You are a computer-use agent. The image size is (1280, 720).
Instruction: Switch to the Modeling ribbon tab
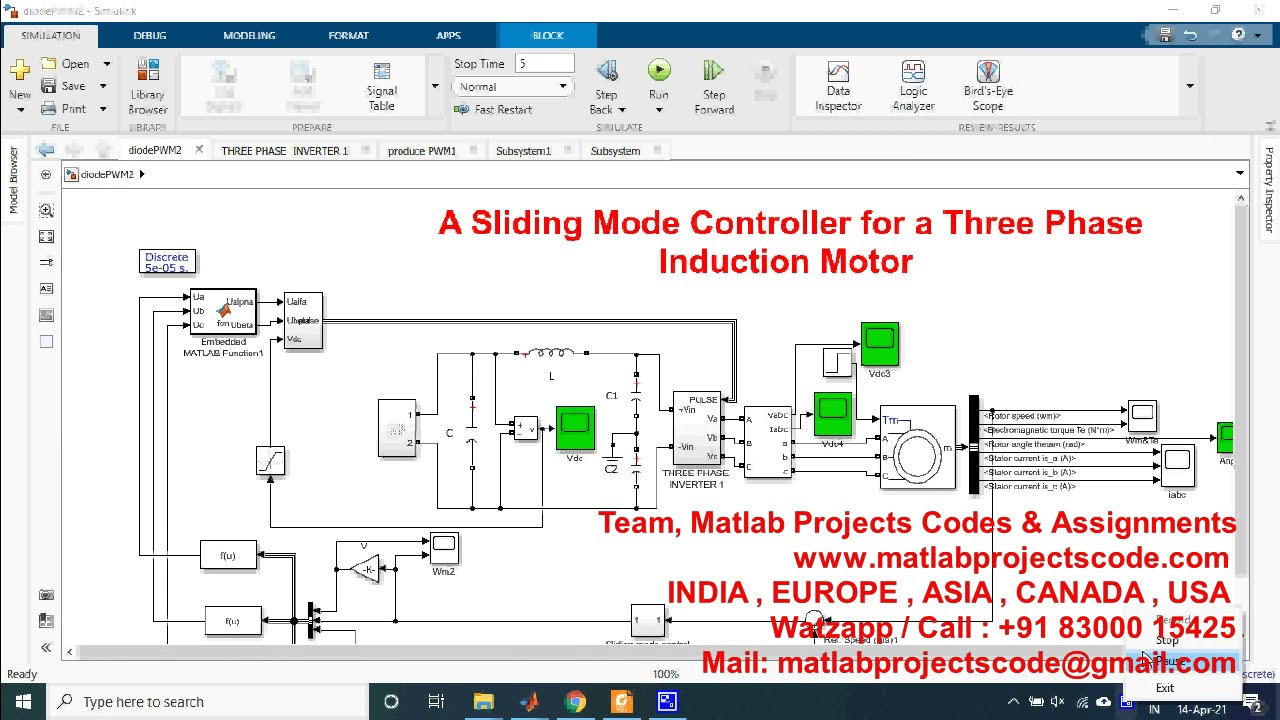[249, 35]
